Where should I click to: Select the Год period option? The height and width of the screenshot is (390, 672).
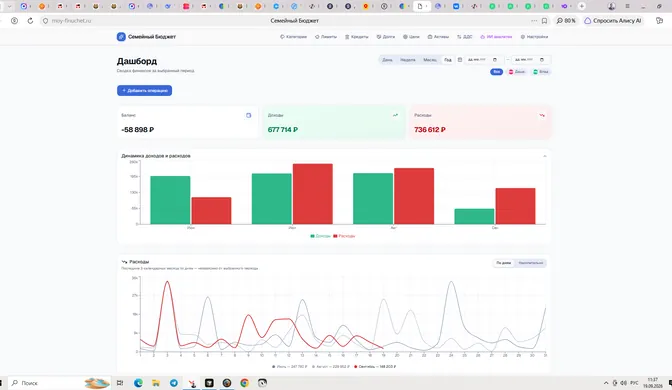[x=448, y=60]
